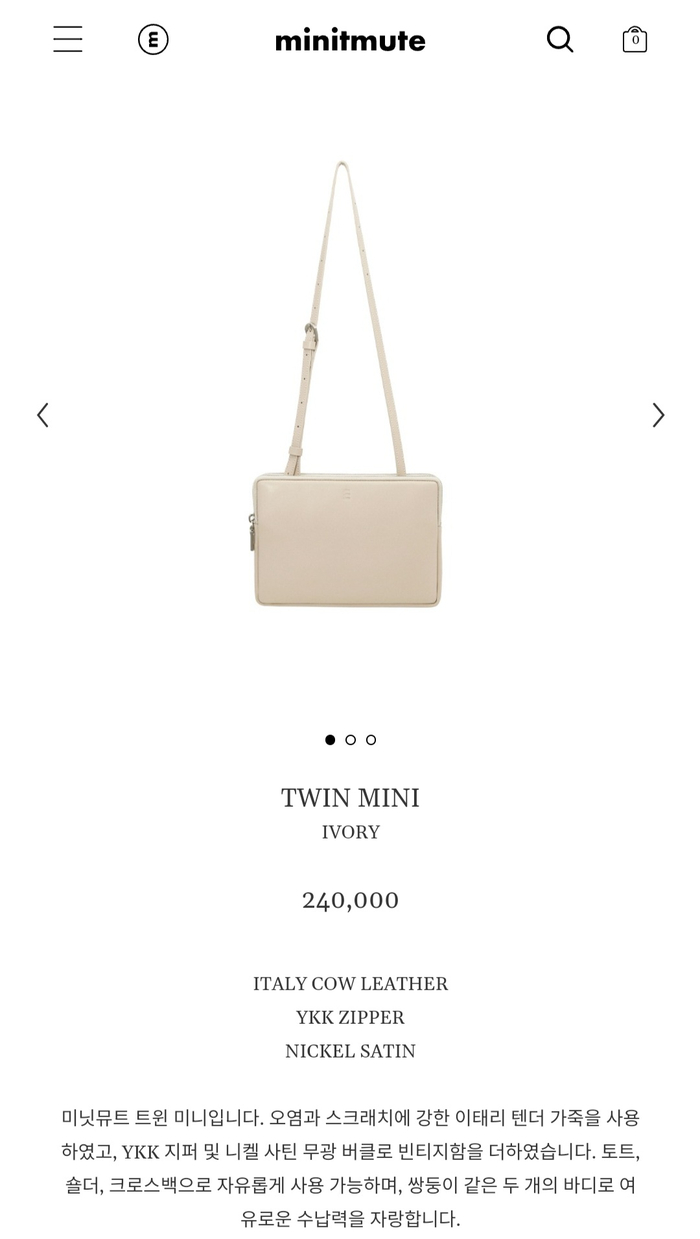Click the circular E brand icon
700x1239 pixels.
click(x=153, y=40)
